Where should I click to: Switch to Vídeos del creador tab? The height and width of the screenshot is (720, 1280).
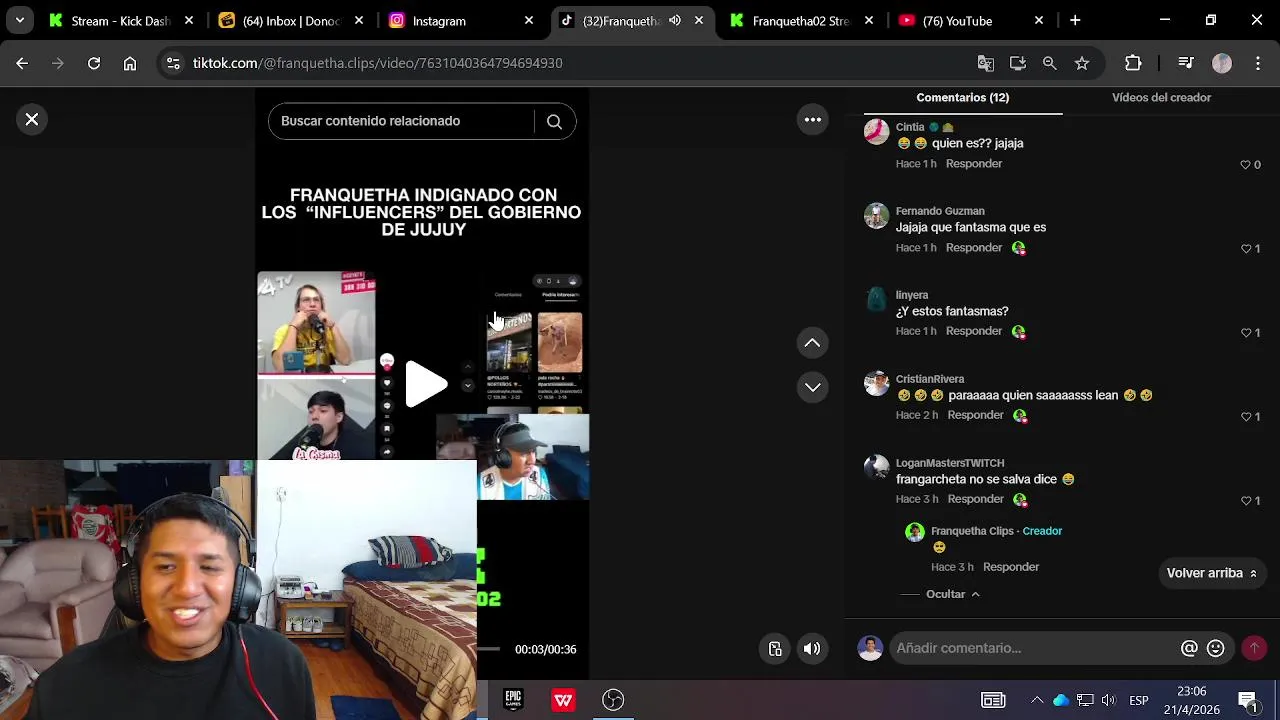1161,98
